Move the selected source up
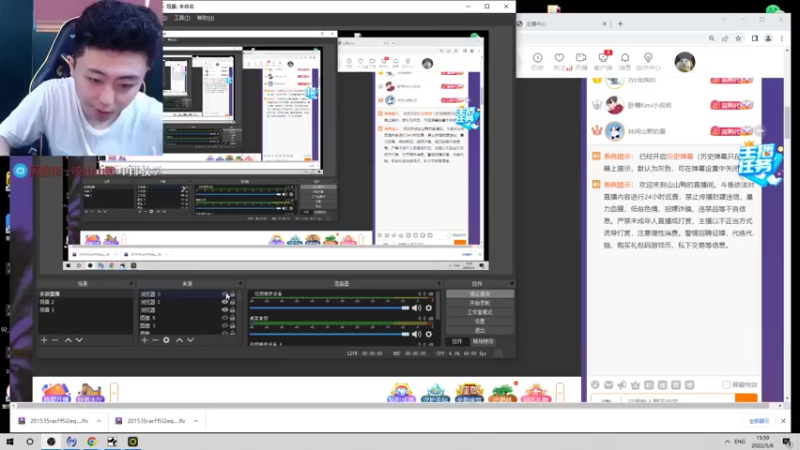 tap(179, 340)
